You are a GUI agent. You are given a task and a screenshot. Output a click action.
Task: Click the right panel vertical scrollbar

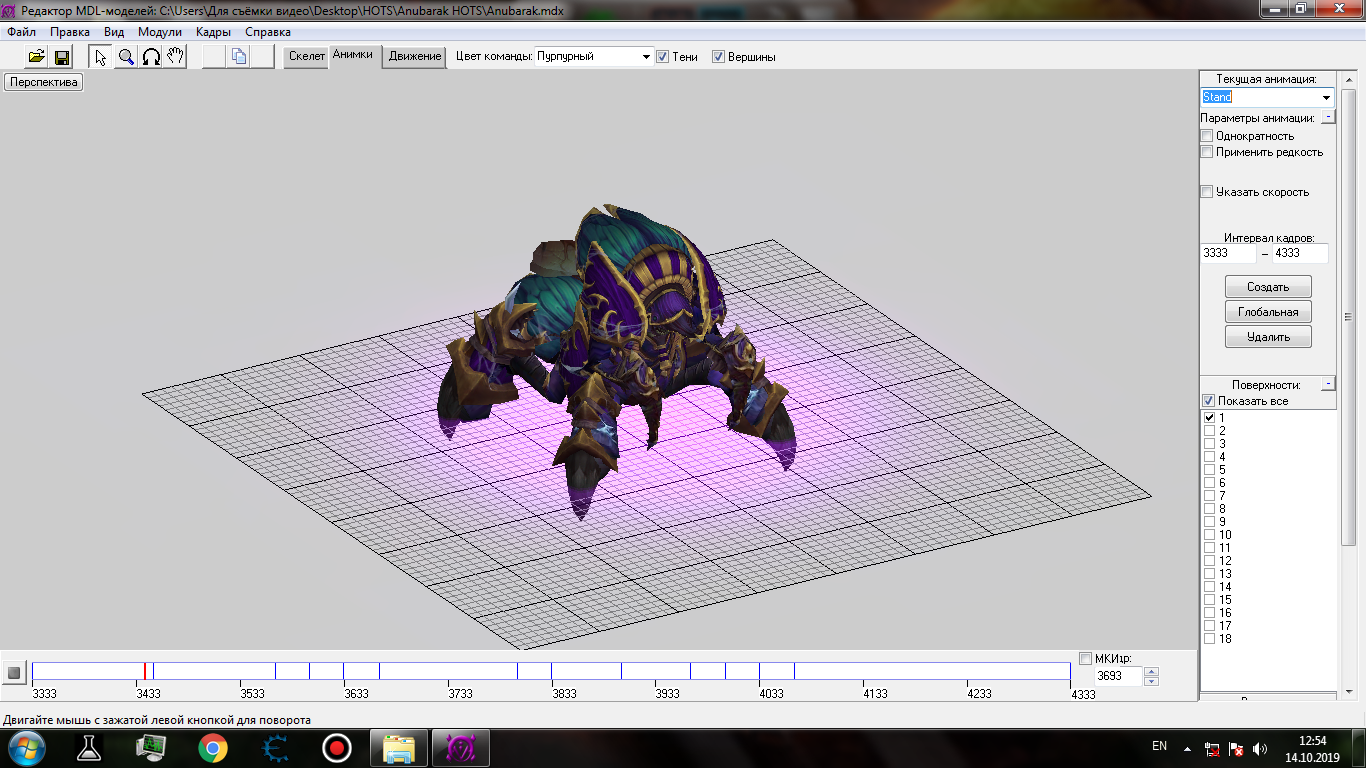point(1348,318)
